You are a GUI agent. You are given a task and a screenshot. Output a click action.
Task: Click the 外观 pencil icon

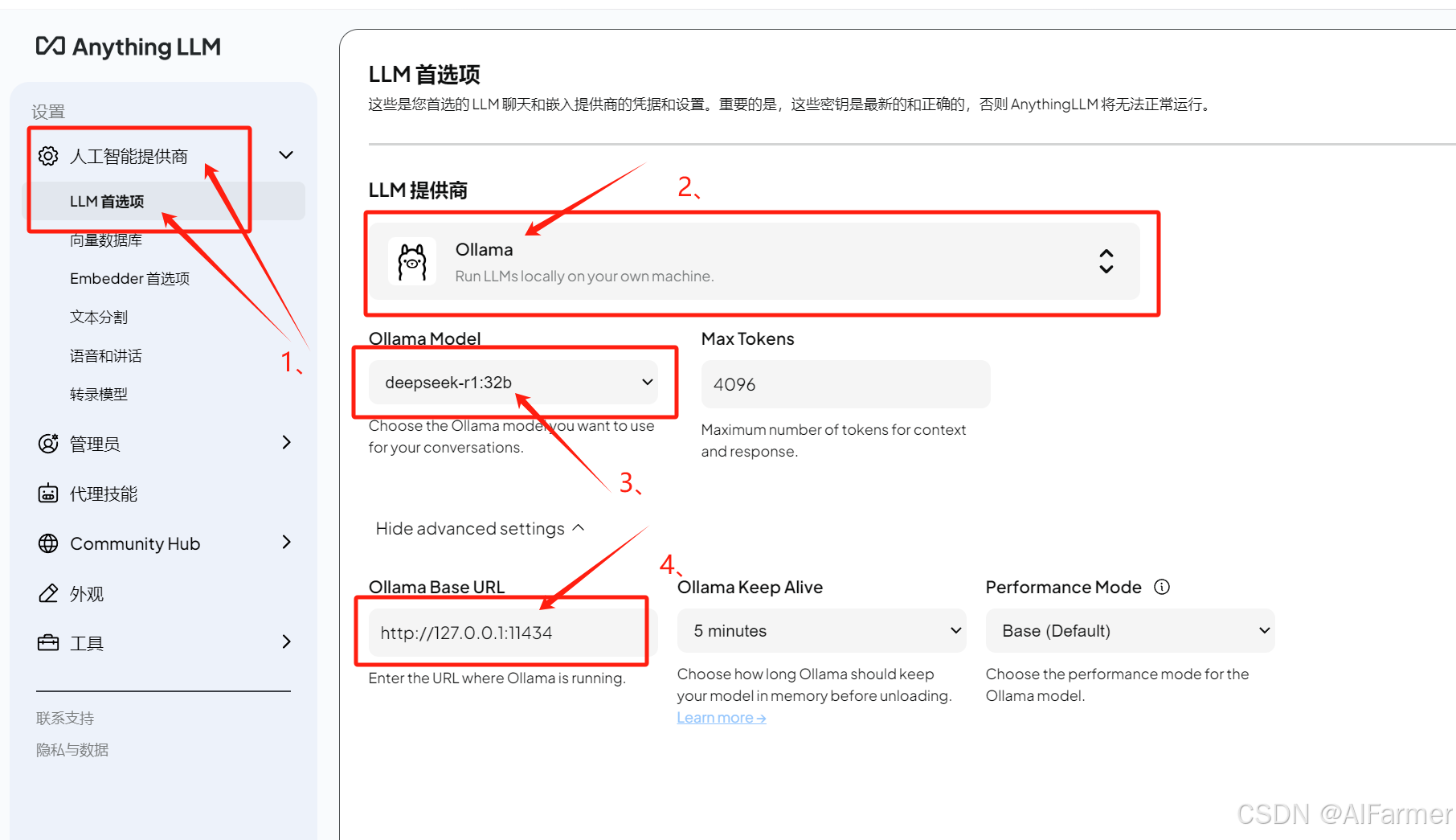(x=48, y=593)
